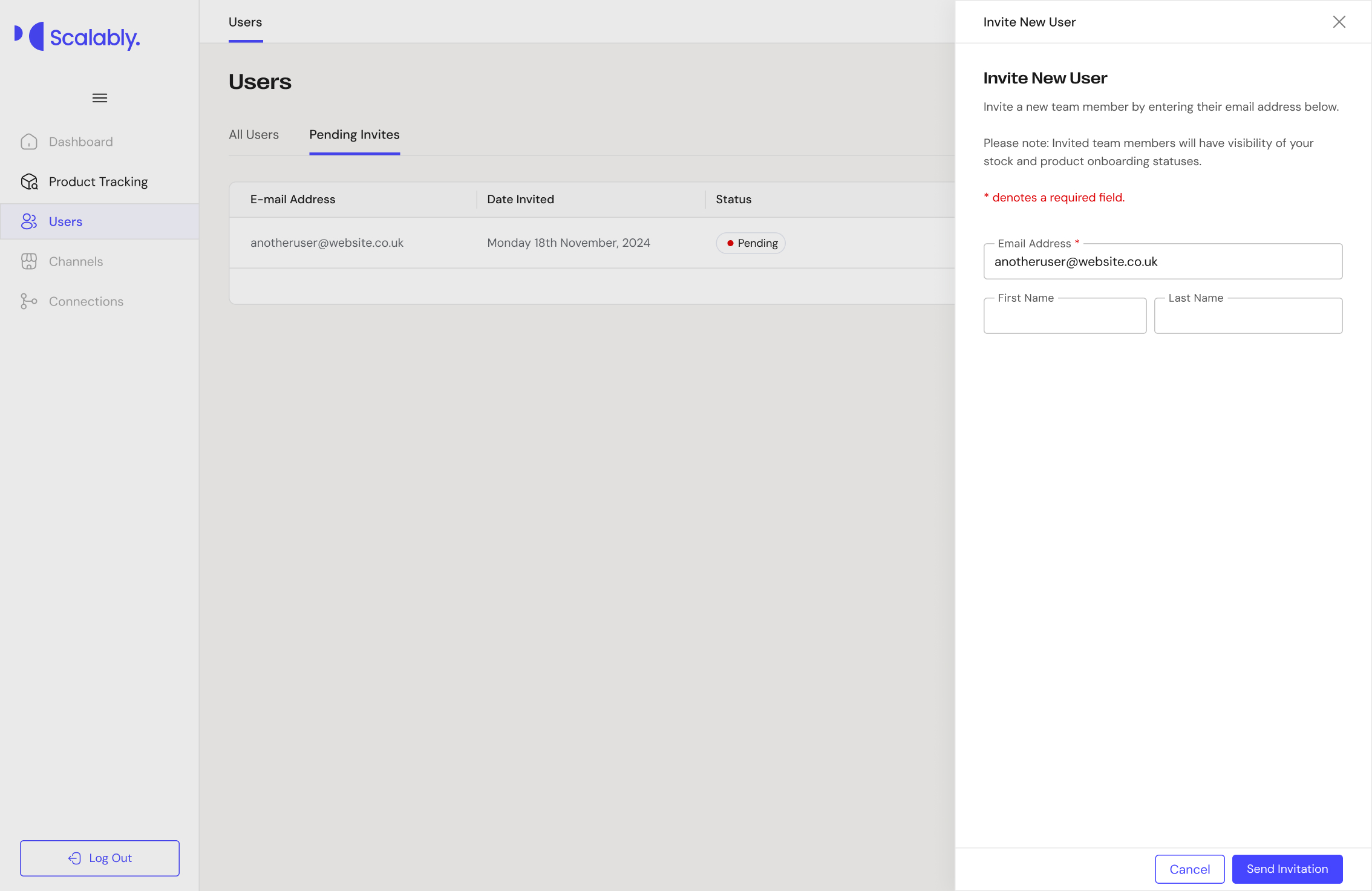This screenshot has width=1372, height=891.
Task: Click the Scalably logo
Action: [x=77, y=37]
